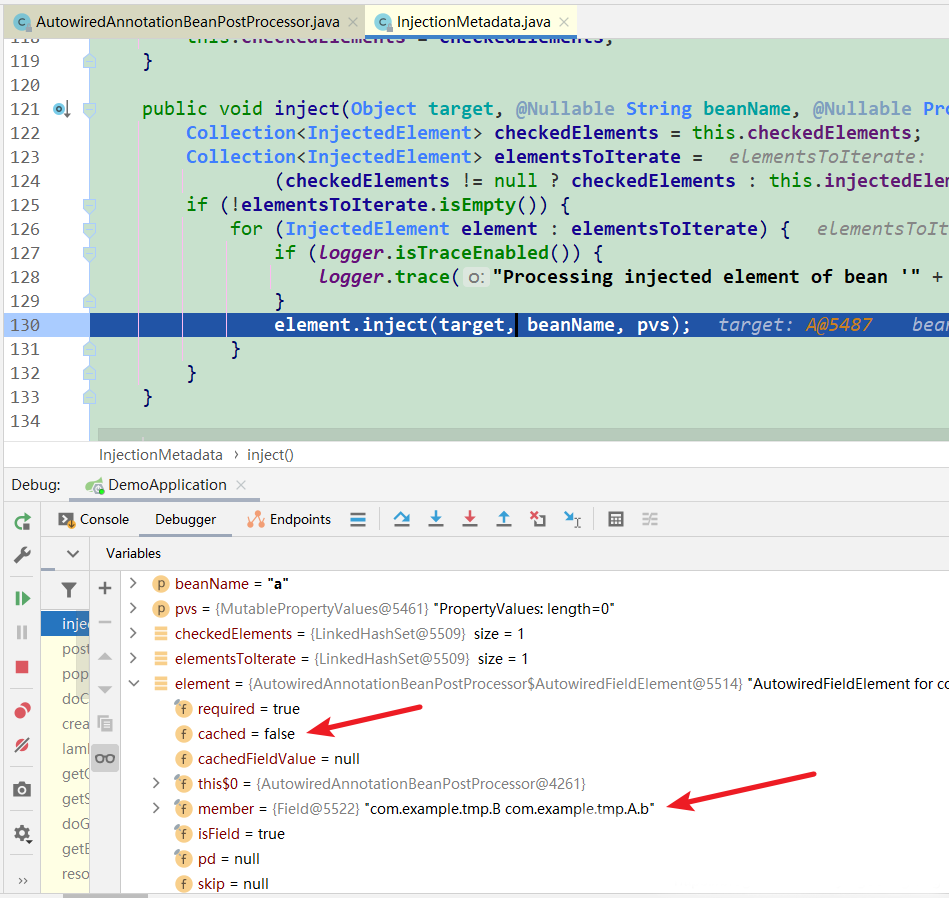Screen dimensions: 949x898
Task: Click the Step Over debugger icon
Action: pos(401,519)
